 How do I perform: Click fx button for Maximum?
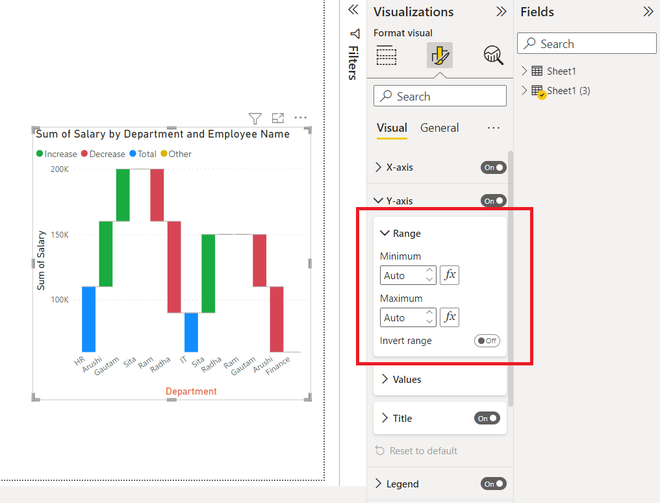(450, 317)
